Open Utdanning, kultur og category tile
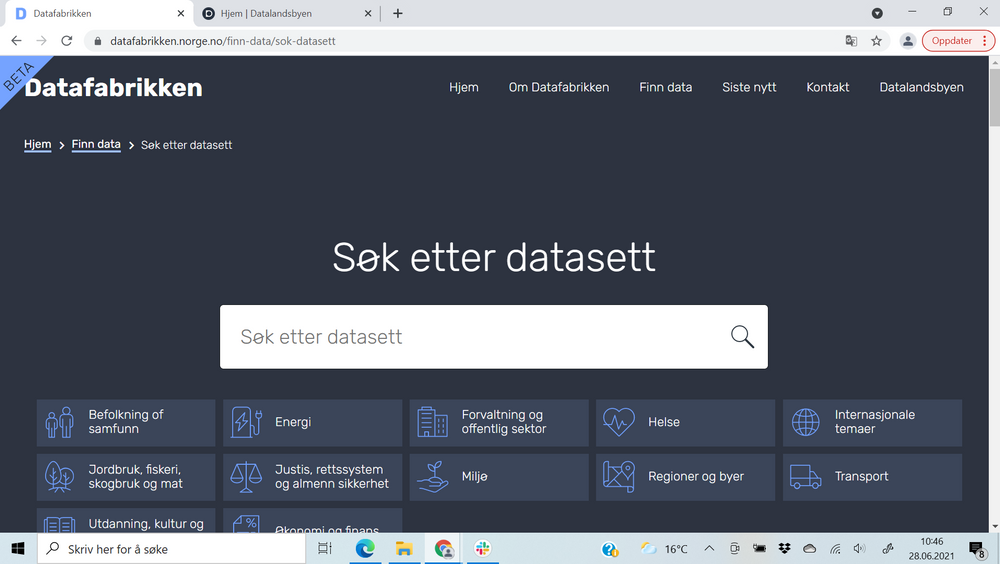Screen dimensions: 1000x564 (126, 521)
